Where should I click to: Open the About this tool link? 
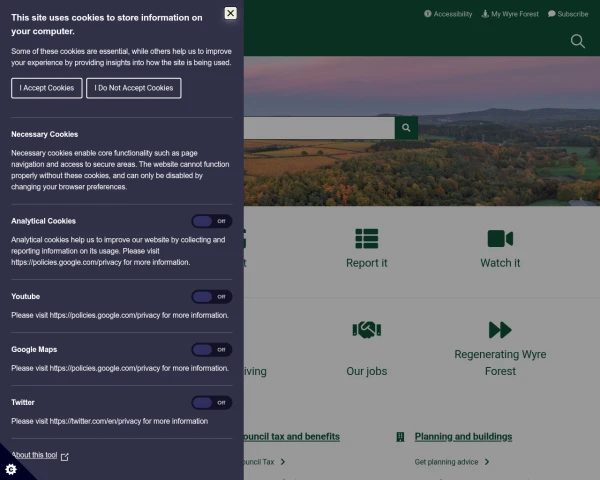pos(34,455)
